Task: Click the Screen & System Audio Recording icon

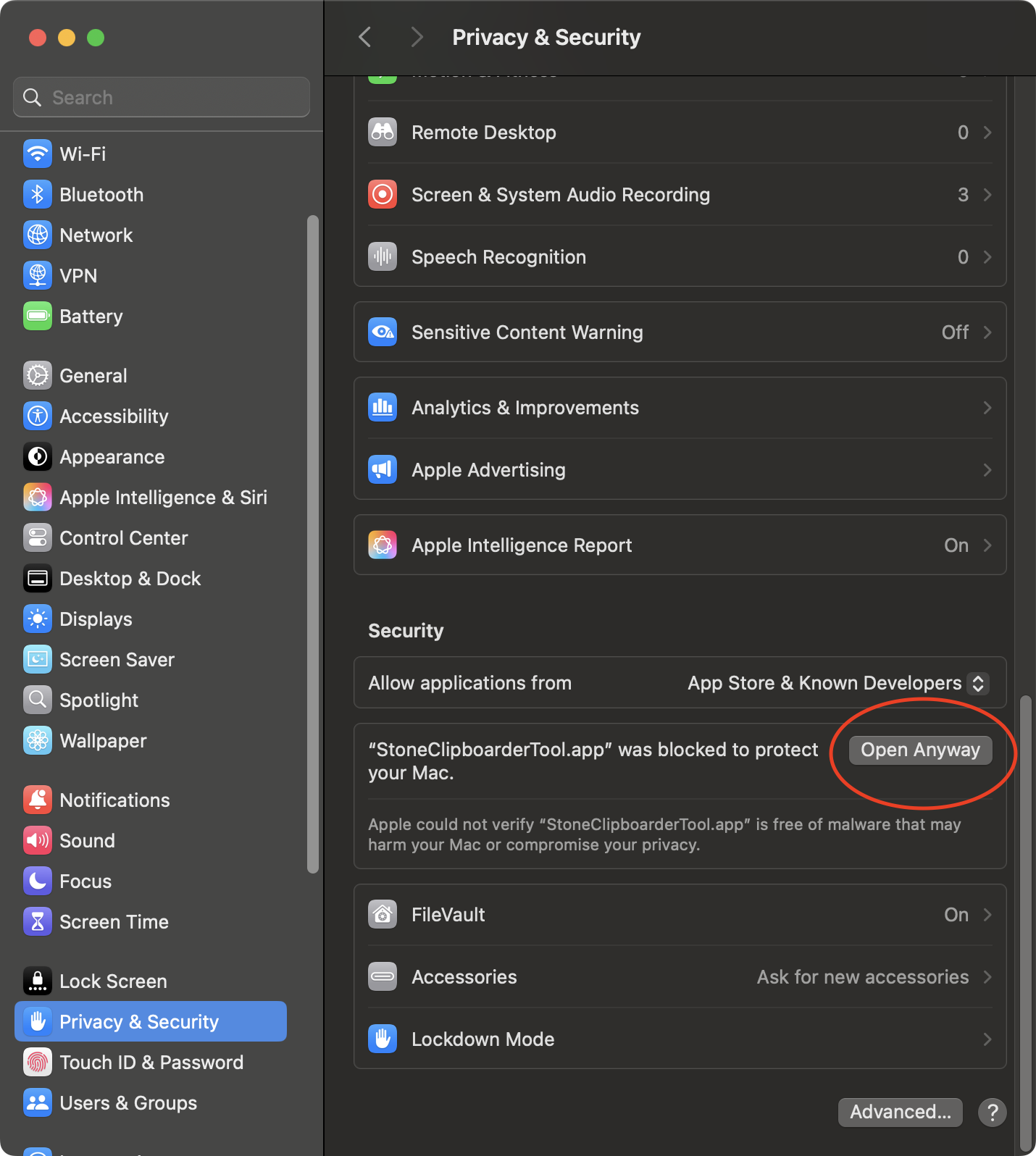Action: [383, 194]
